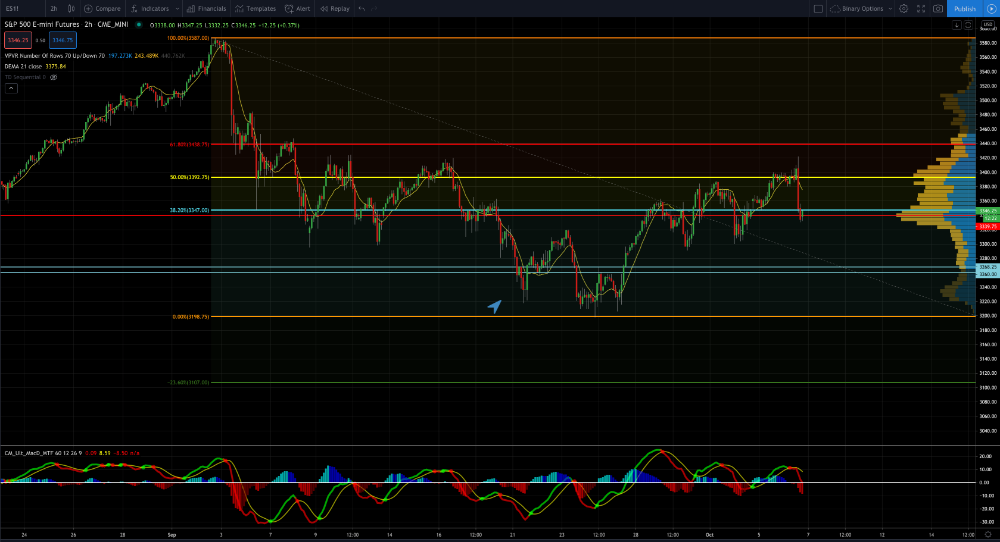This screenshot has width=1000, height=542.
Task: Click the Sep date label on time axis
Action: (172, 535)
